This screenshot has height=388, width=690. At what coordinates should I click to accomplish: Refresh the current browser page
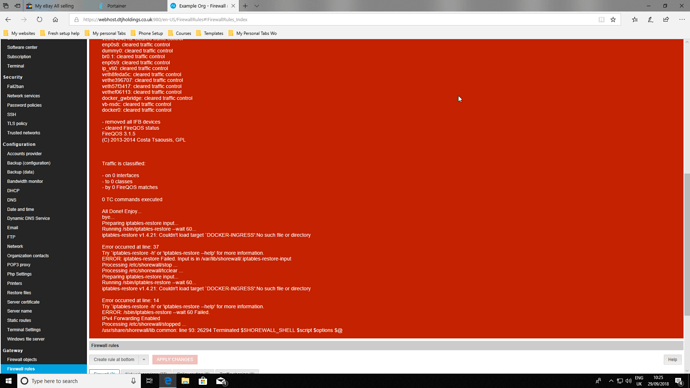[x=39, y=19]
